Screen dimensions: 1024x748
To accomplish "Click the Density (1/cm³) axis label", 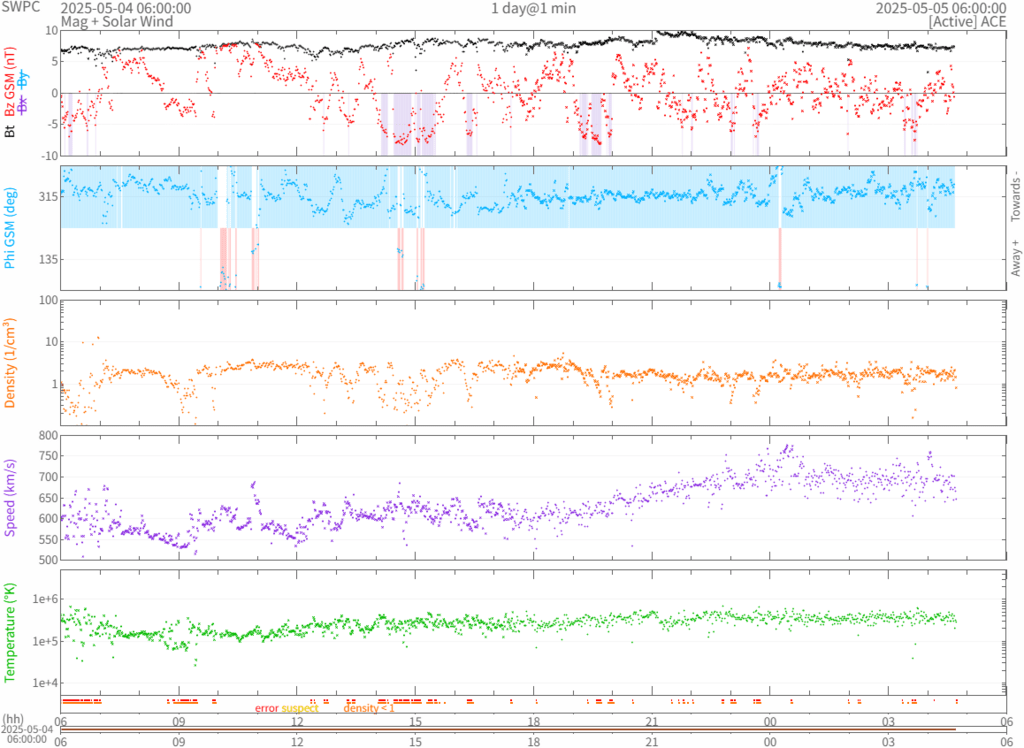I will point(10,362).
